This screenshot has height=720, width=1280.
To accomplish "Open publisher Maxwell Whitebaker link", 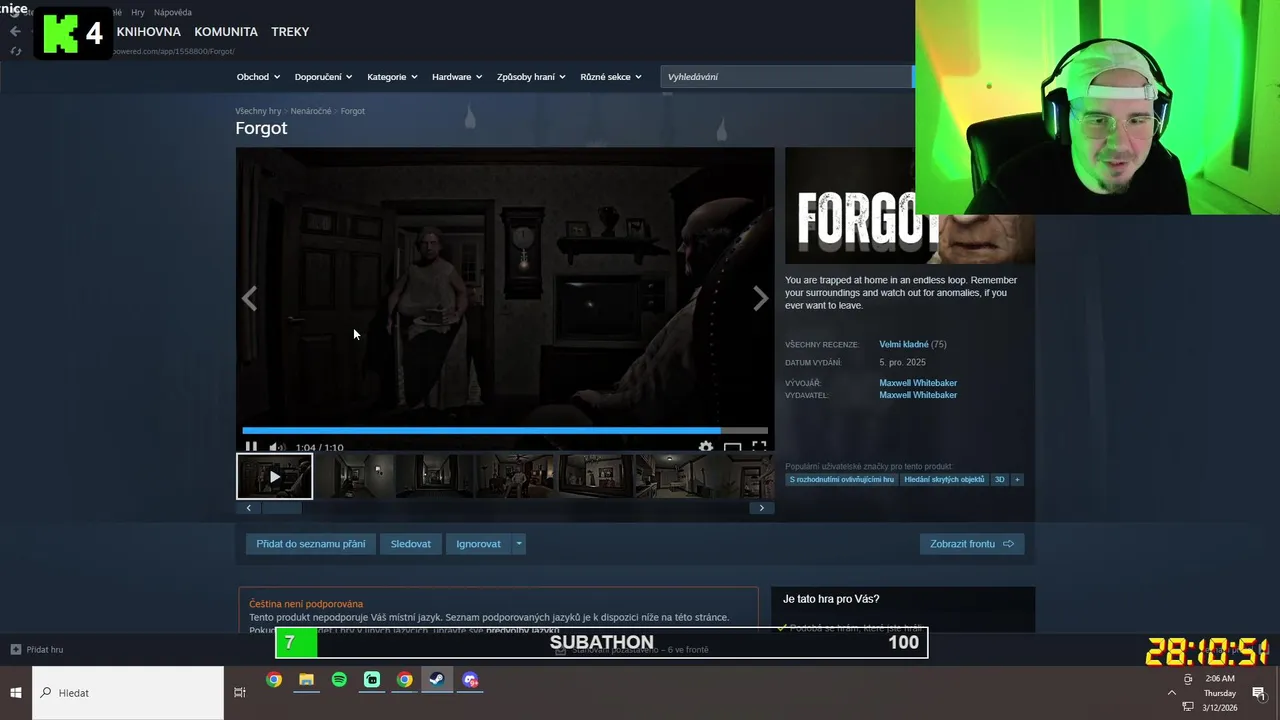I will tap(918, 395).
